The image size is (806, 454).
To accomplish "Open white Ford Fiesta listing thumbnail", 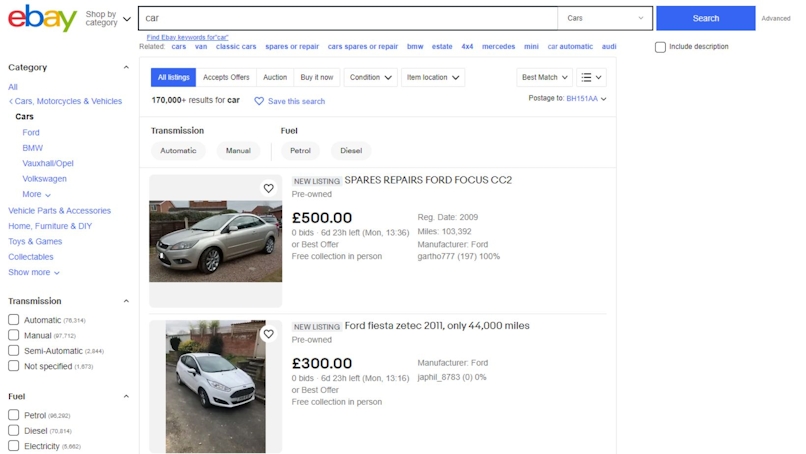I will click(x=215, y=387).
